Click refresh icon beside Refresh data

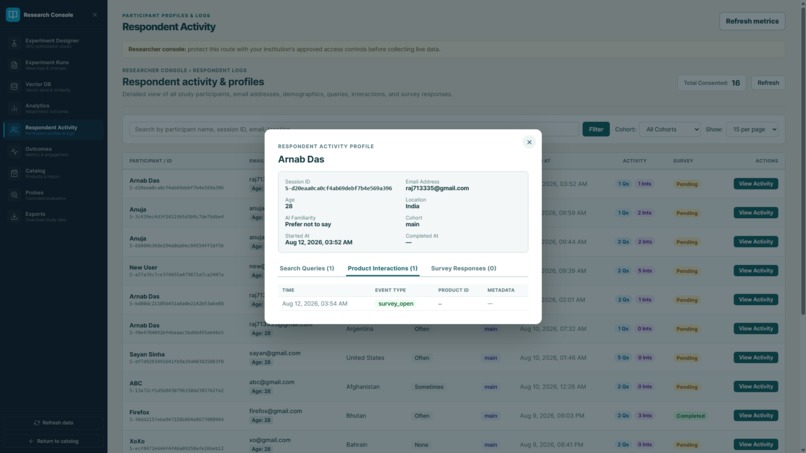click(x=36, y=423)
